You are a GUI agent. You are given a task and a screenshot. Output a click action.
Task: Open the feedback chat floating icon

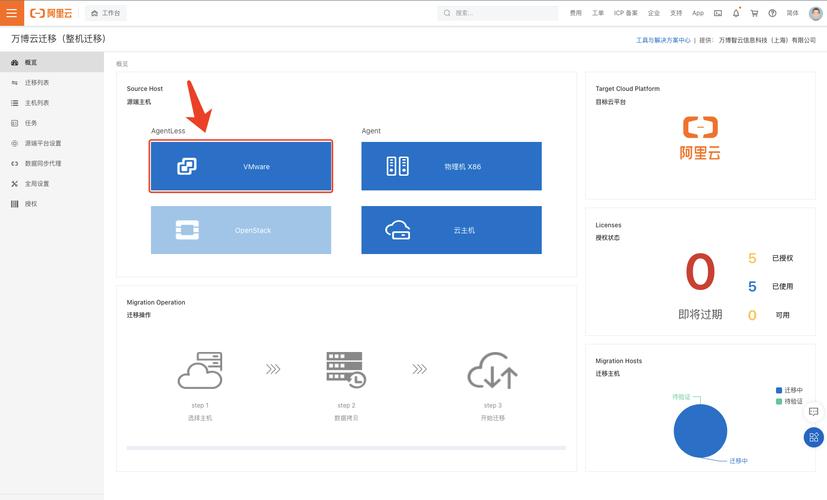[x=814, y=411]
